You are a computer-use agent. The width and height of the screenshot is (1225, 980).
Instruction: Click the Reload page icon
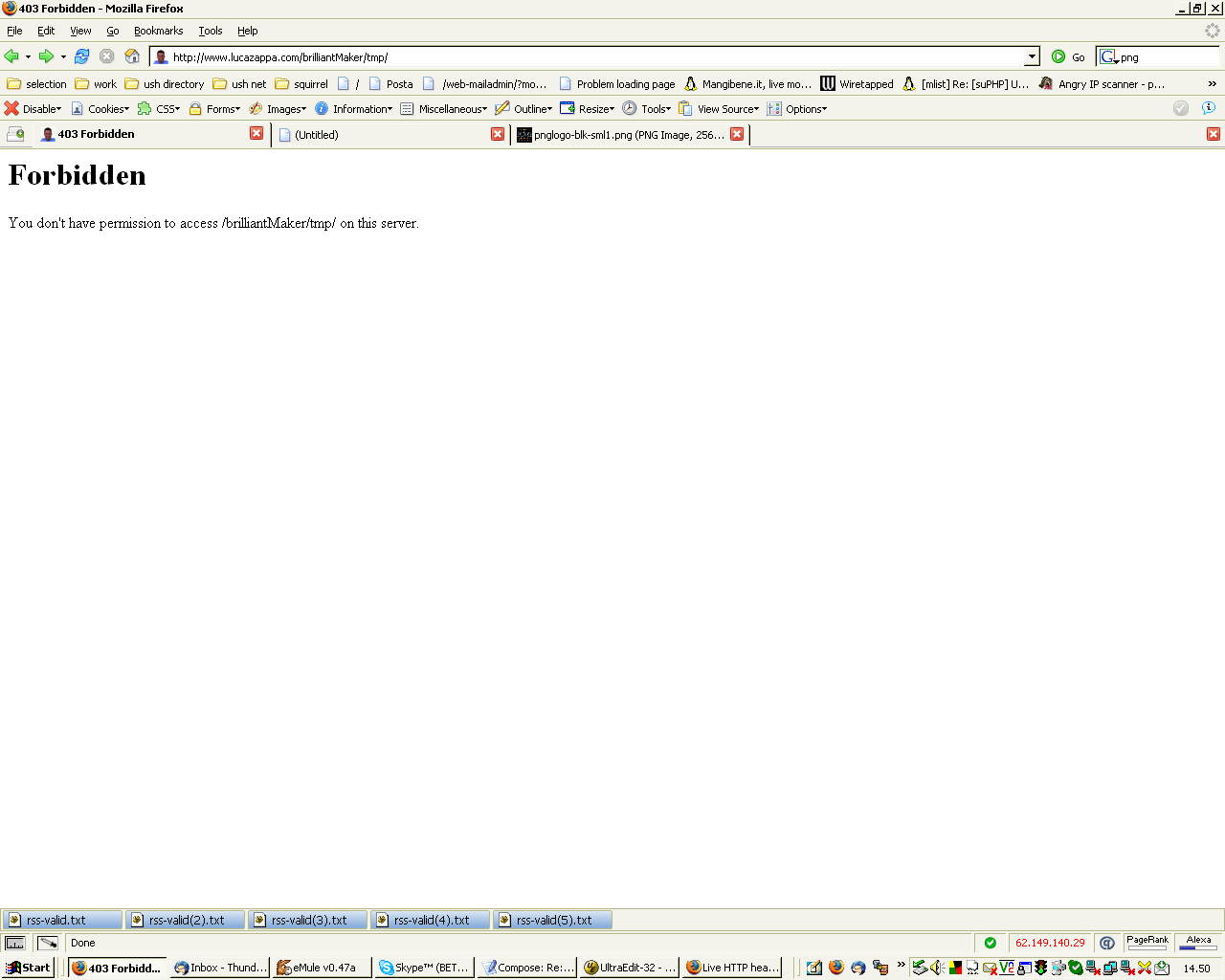tap(82, 56)
